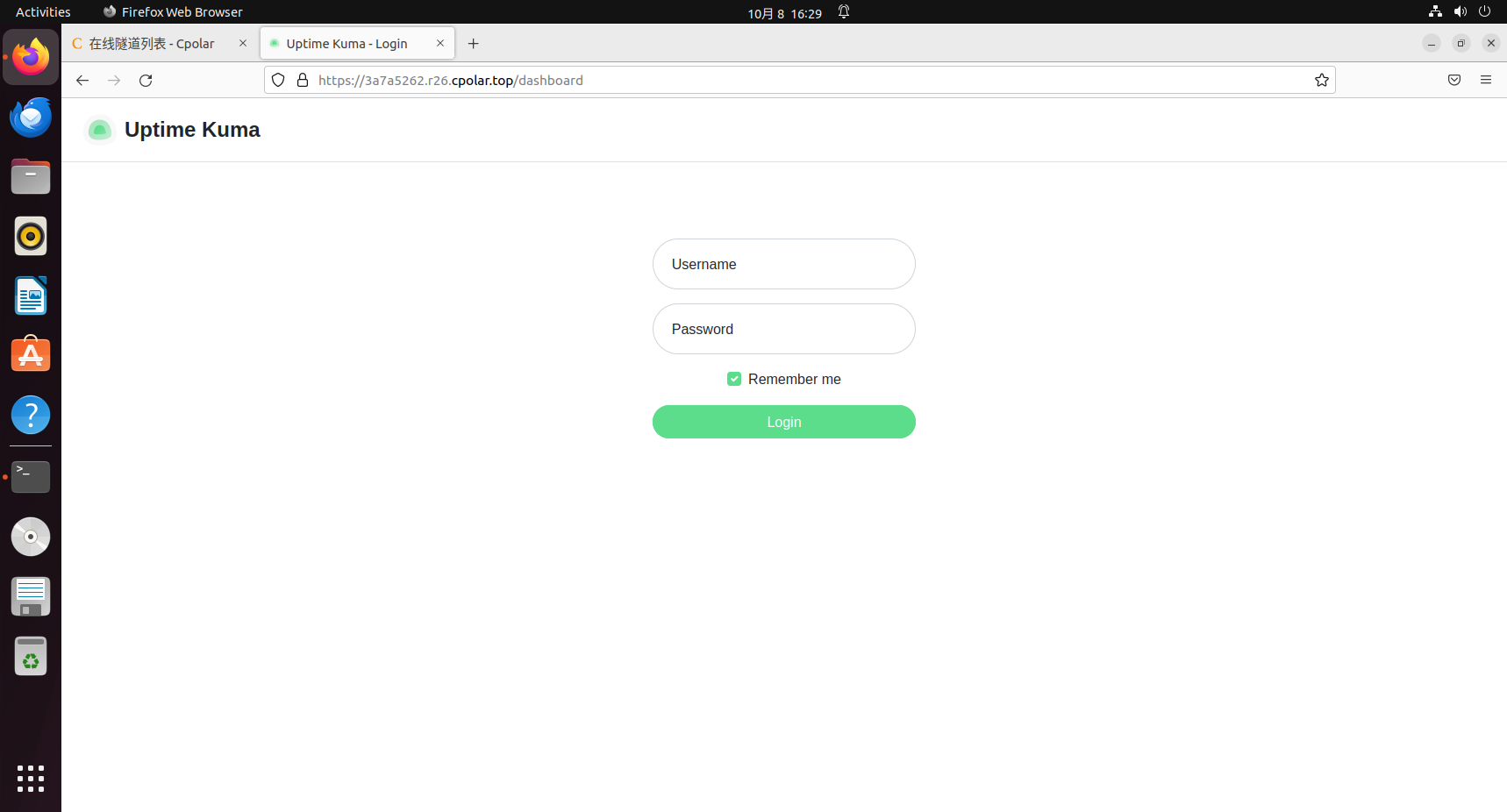
Task: Launch Thunderbird Mail from the dock
Action: 31,117
